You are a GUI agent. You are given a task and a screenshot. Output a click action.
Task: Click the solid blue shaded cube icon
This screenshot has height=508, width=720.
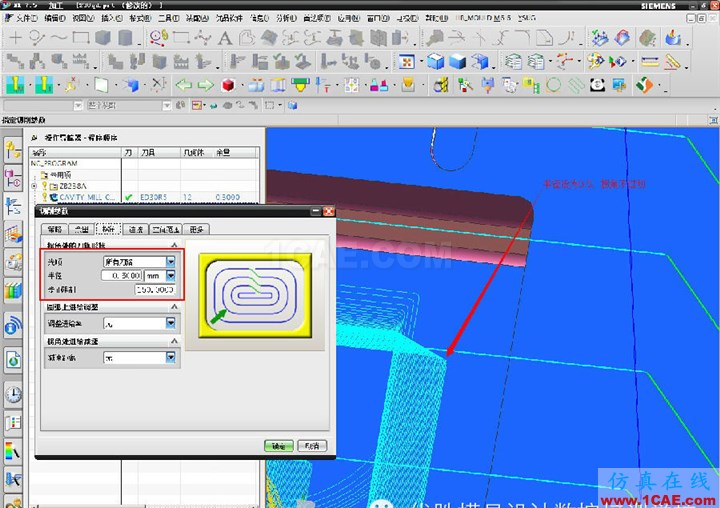[x=457, y=62]
